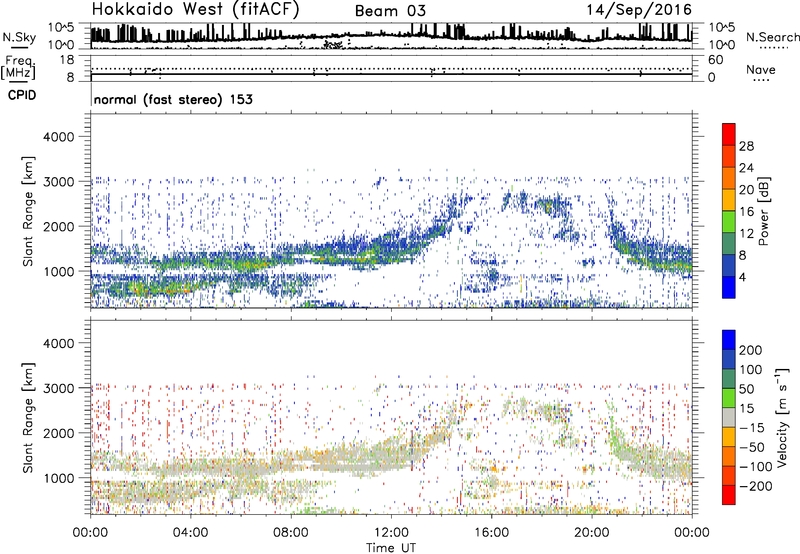Click the "50" Velocity colorbar tick label

coord(747,389)
